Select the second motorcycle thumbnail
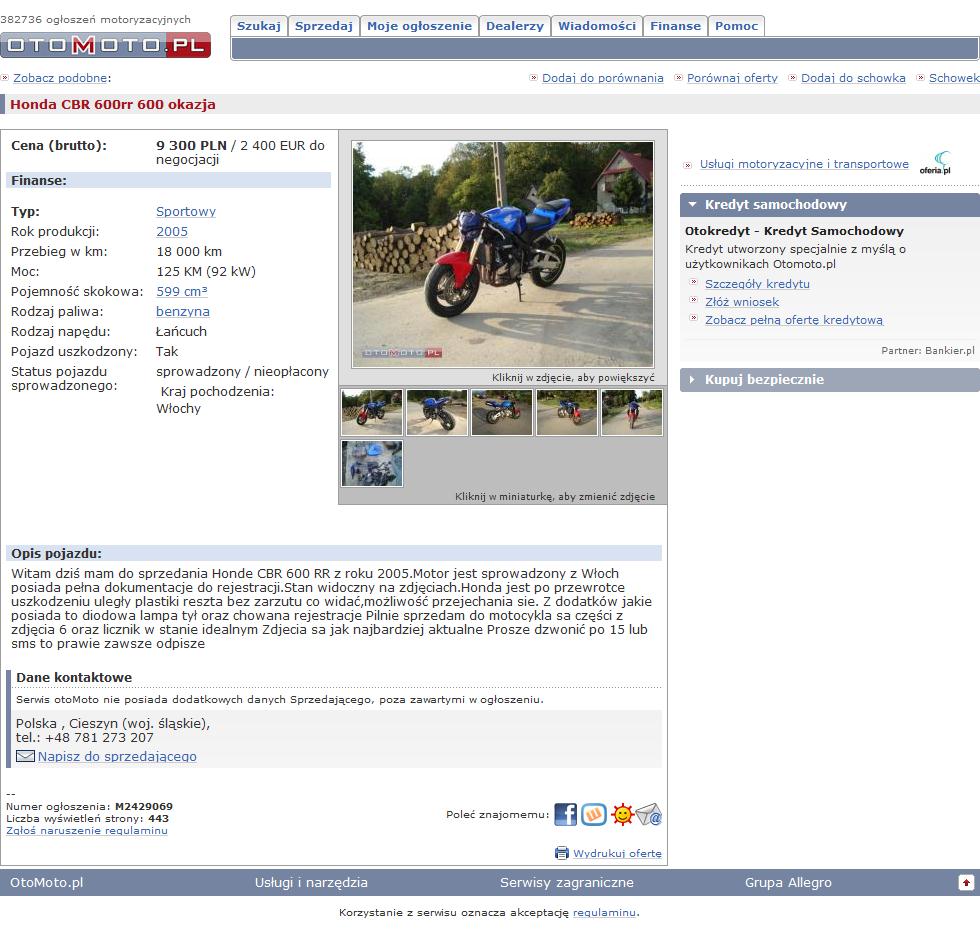980x938 pixels. click(x=437, y=412)
